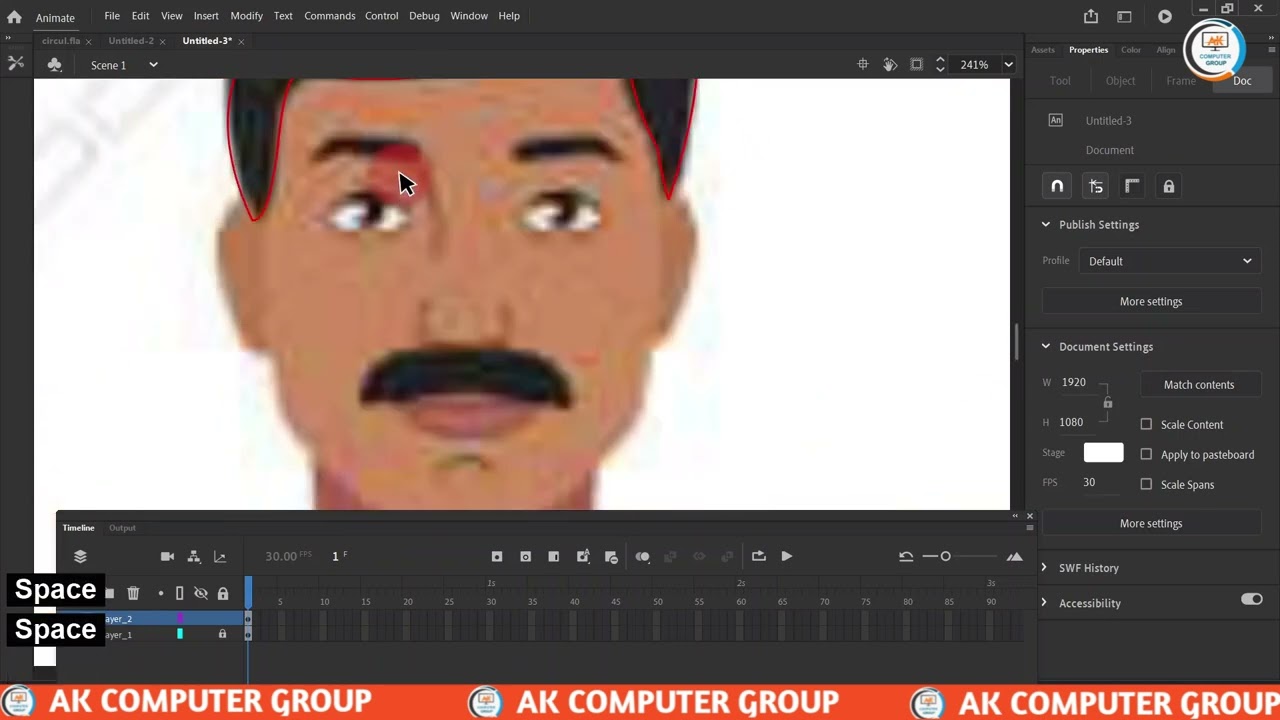Image resolution: width=1280 pixels, height=720 pixels.
Task: Expand the Accessibility section
Action: click(x=1044, y=602)
